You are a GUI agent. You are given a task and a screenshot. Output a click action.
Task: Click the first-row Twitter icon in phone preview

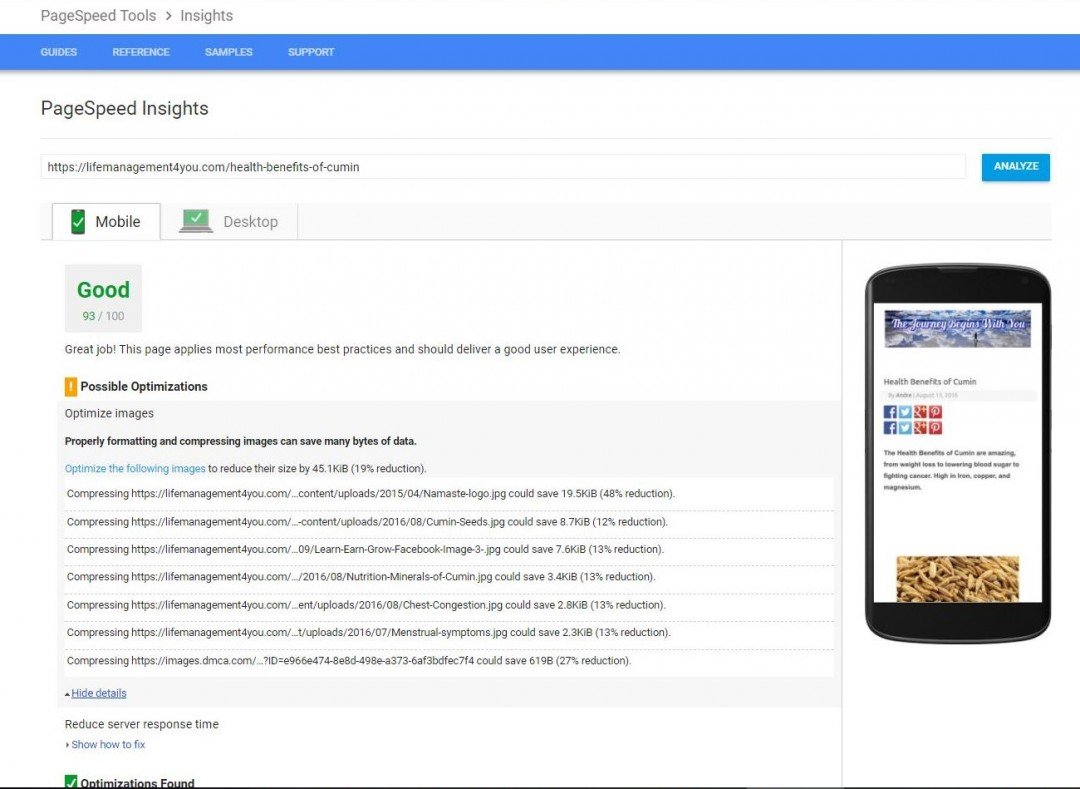click(x=905, y=412)
